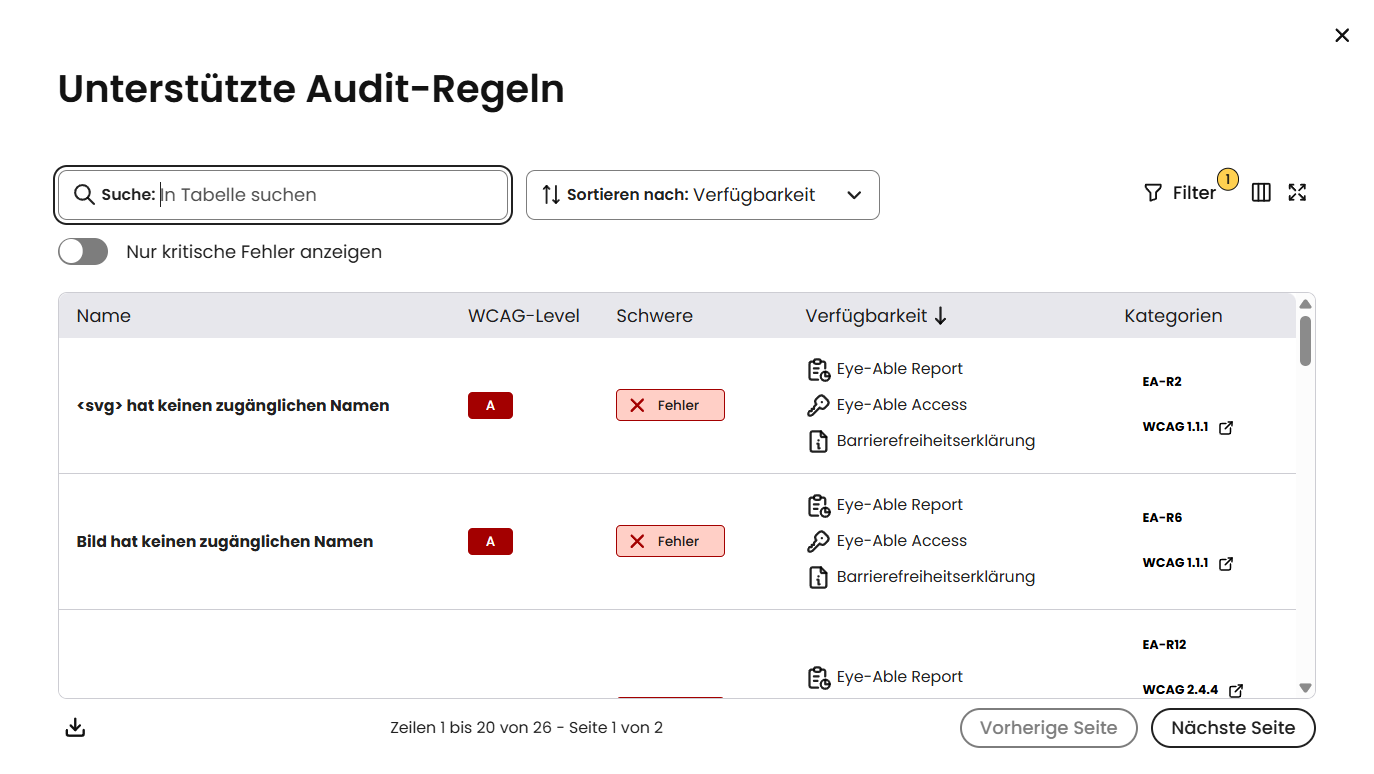This screenshot has height=774, width=1374.
Task: Open the column visibility icon
Action: click(x=1261, y=193)
